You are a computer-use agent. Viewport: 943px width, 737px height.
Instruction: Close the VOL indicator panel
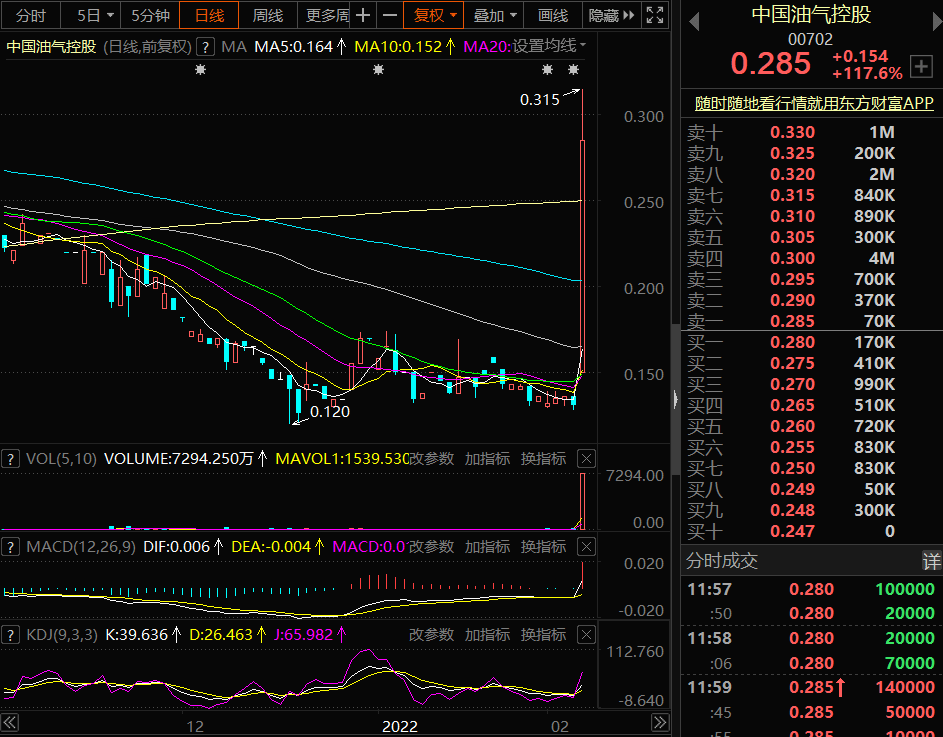point(587,459)
